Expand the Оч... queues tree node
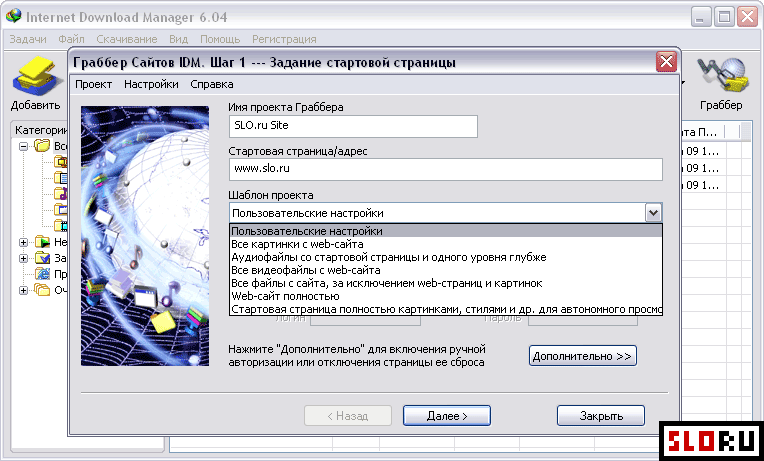Viewport: 764px width, 461px height. 23,290
